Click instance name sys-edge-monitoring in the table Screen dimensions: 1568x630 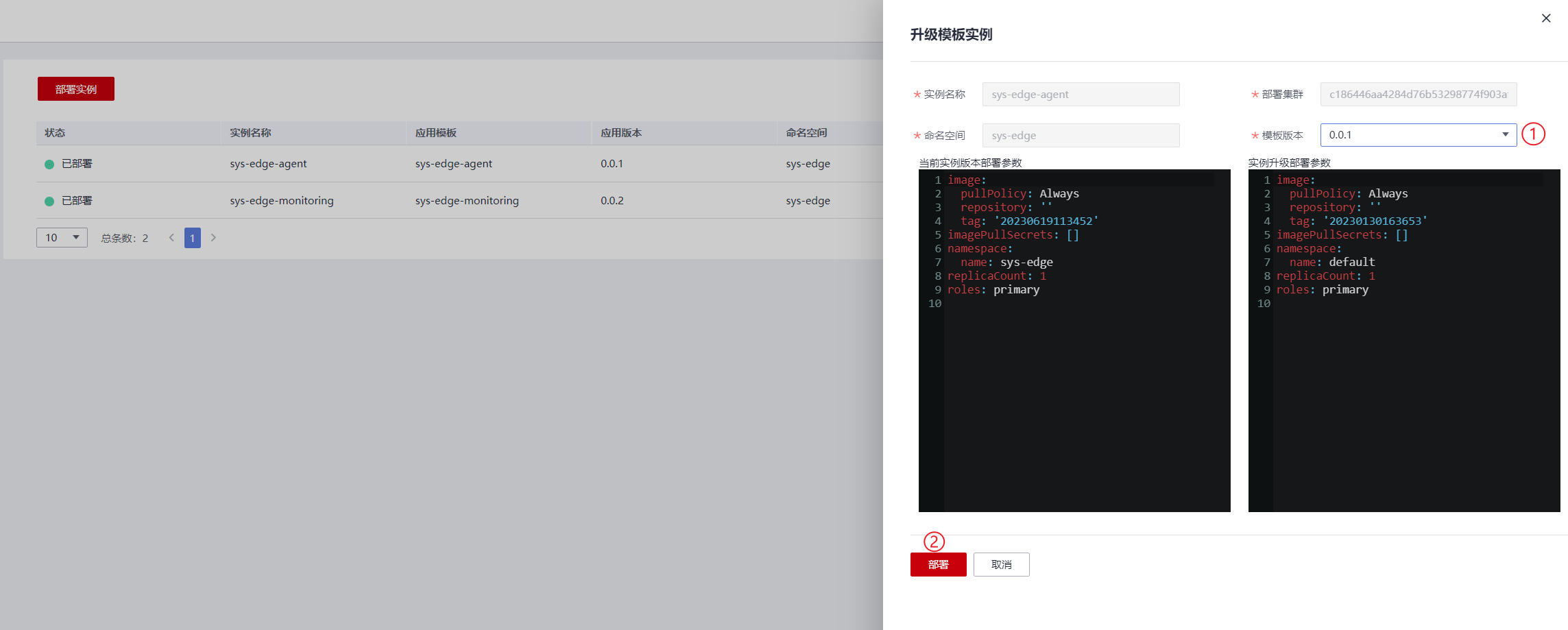click(x=282, y=201)
